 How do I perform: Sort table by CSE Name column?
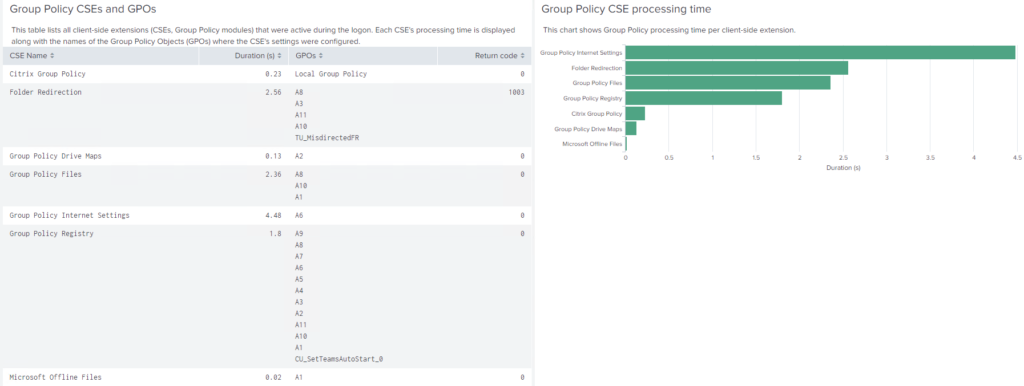pos(32,56)
